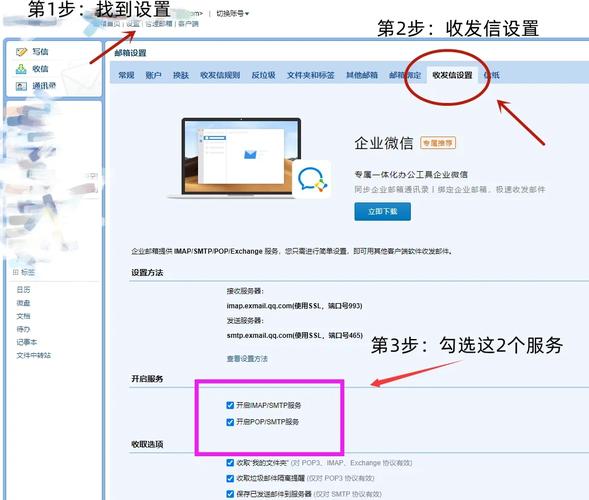
Task: Open 待办 in the sidebar
Action: point(23,329)
